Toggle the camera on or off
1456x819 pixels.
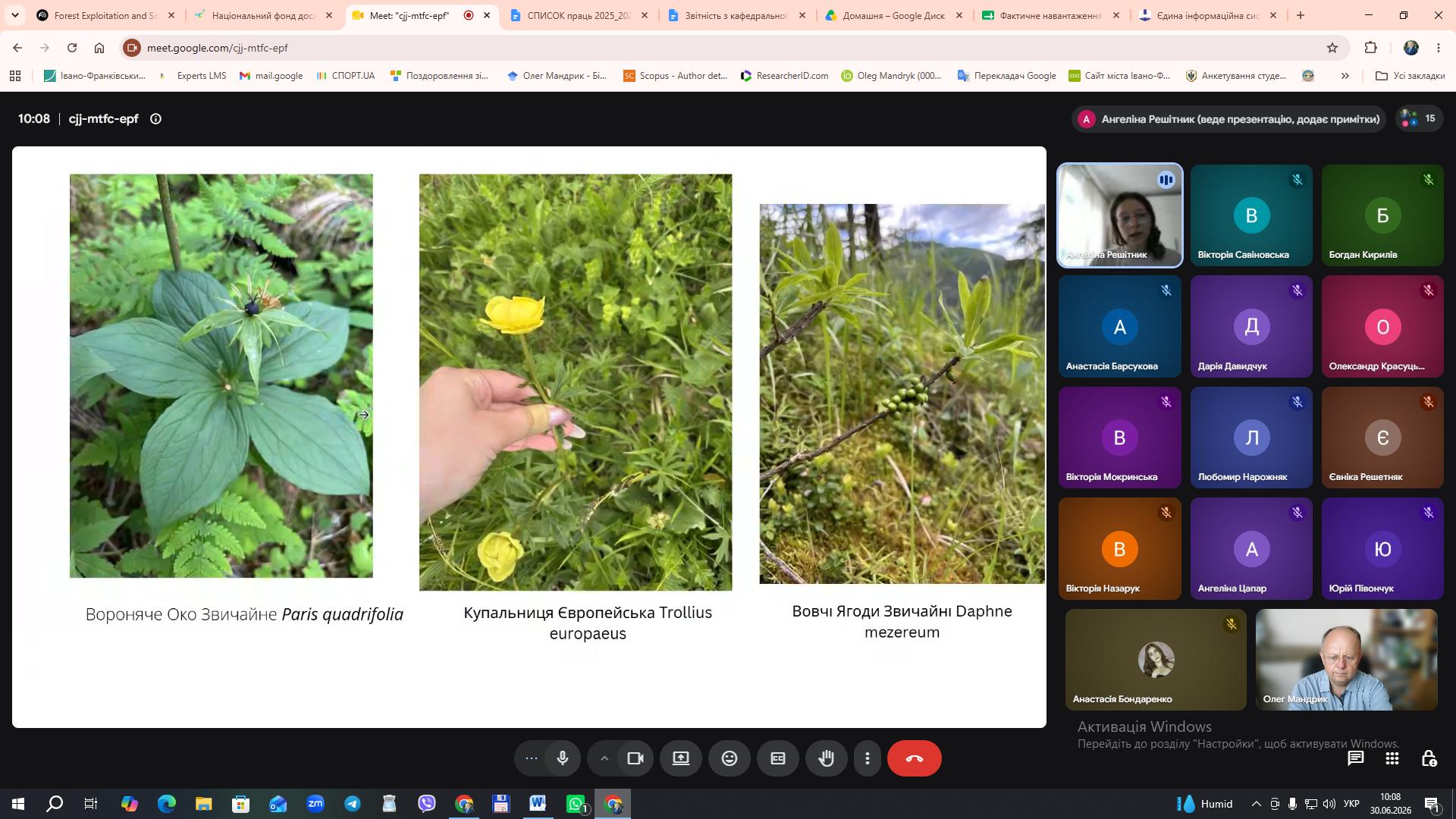point(635,758)
